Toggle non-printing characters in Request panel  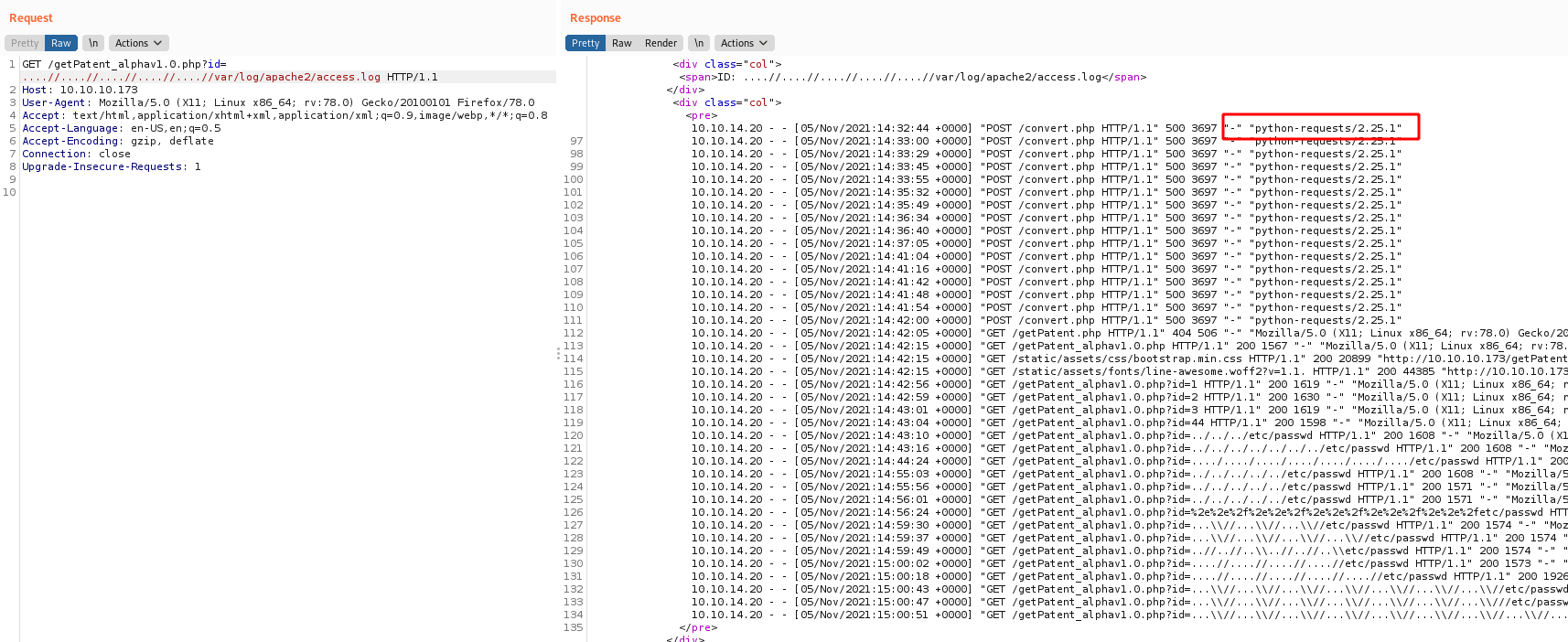(x=93, y=43)
